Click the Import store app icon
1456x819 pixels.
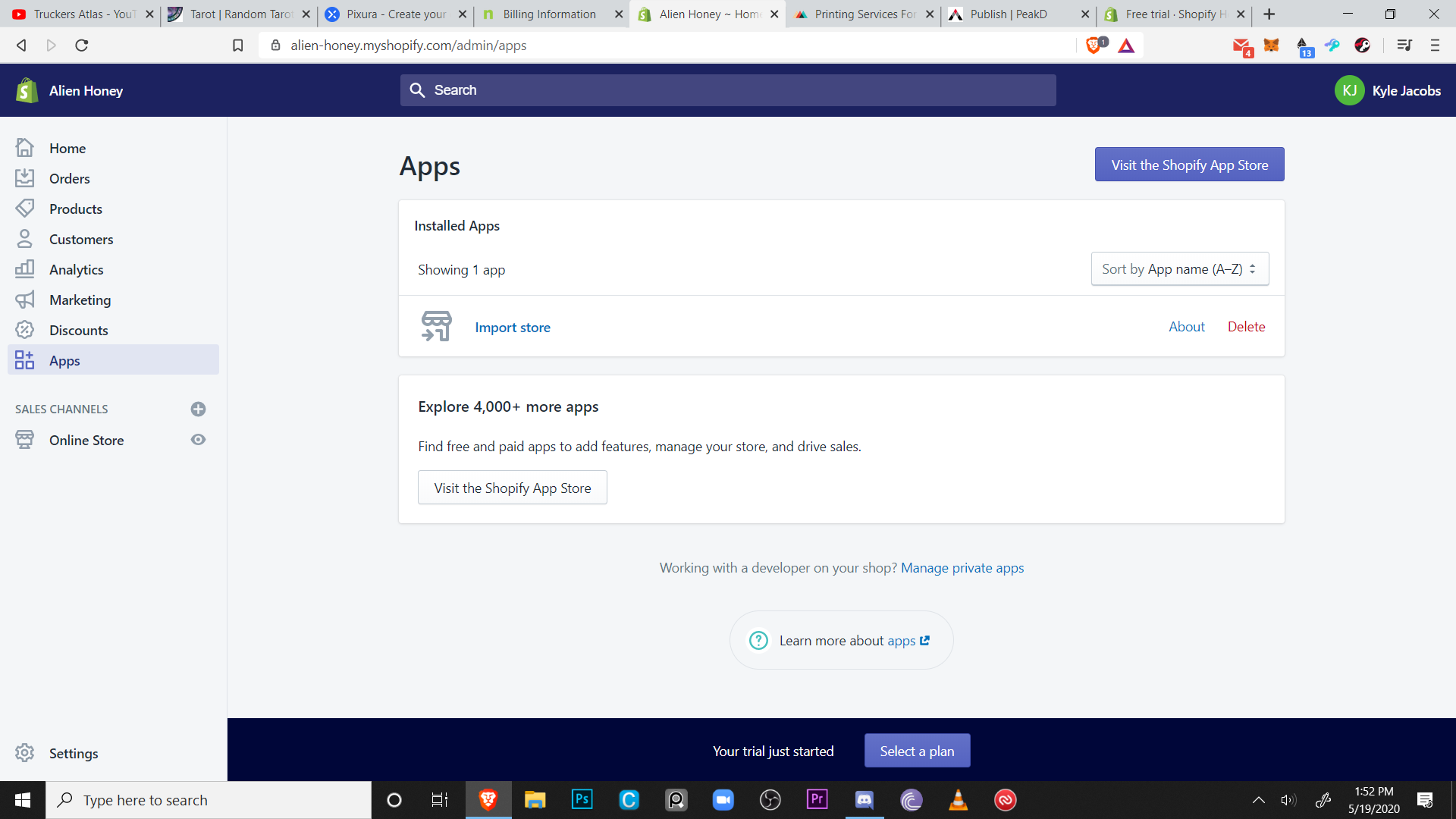(436, 326)
